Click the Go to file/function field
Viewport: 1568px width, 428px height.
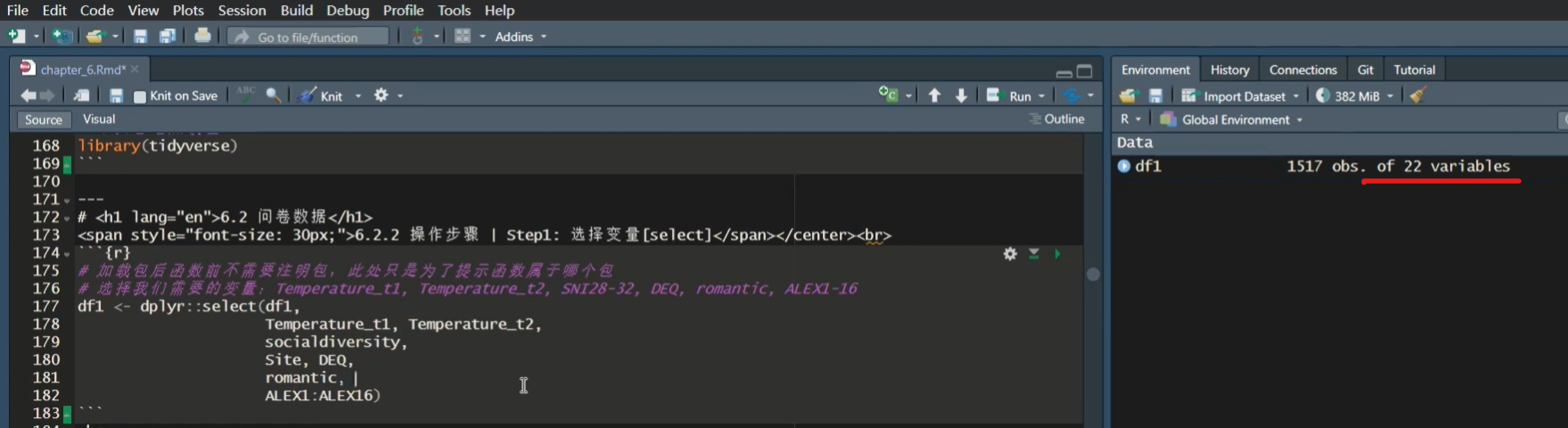click(308, 37)
